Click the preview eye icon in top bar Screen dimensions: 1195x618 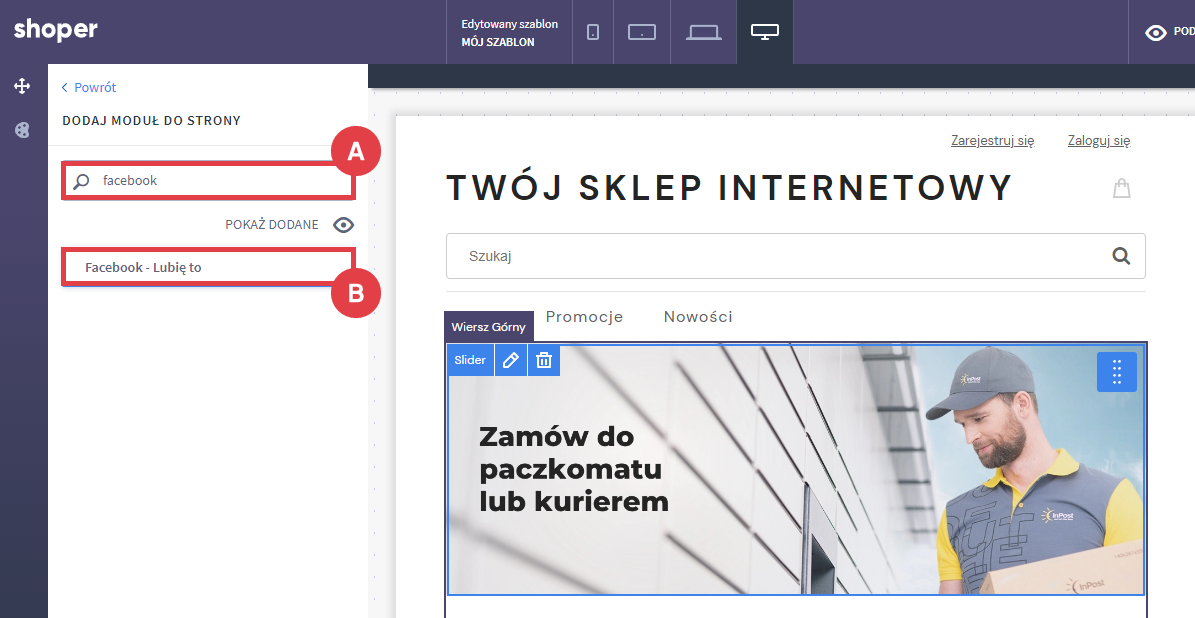(1156, 32)
